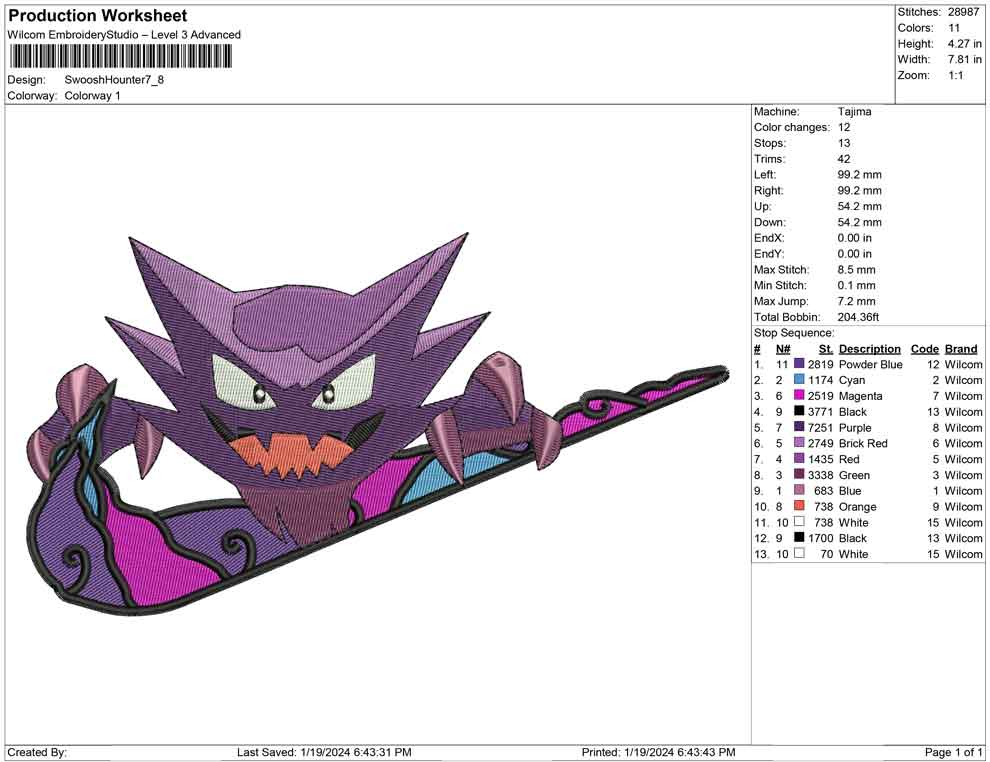Select the Colors value 11
990x762 pixels.
point(954,28)
